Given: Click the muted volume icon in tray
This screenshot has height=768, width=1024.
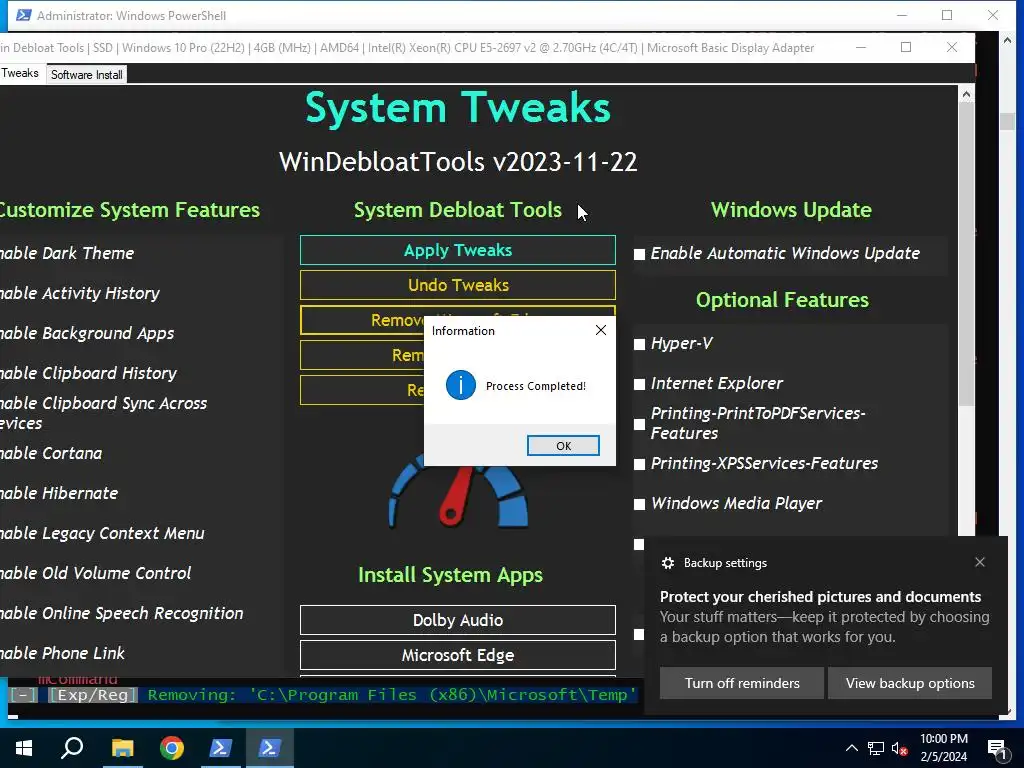Looking at the screenshot, I should point(899,748).
